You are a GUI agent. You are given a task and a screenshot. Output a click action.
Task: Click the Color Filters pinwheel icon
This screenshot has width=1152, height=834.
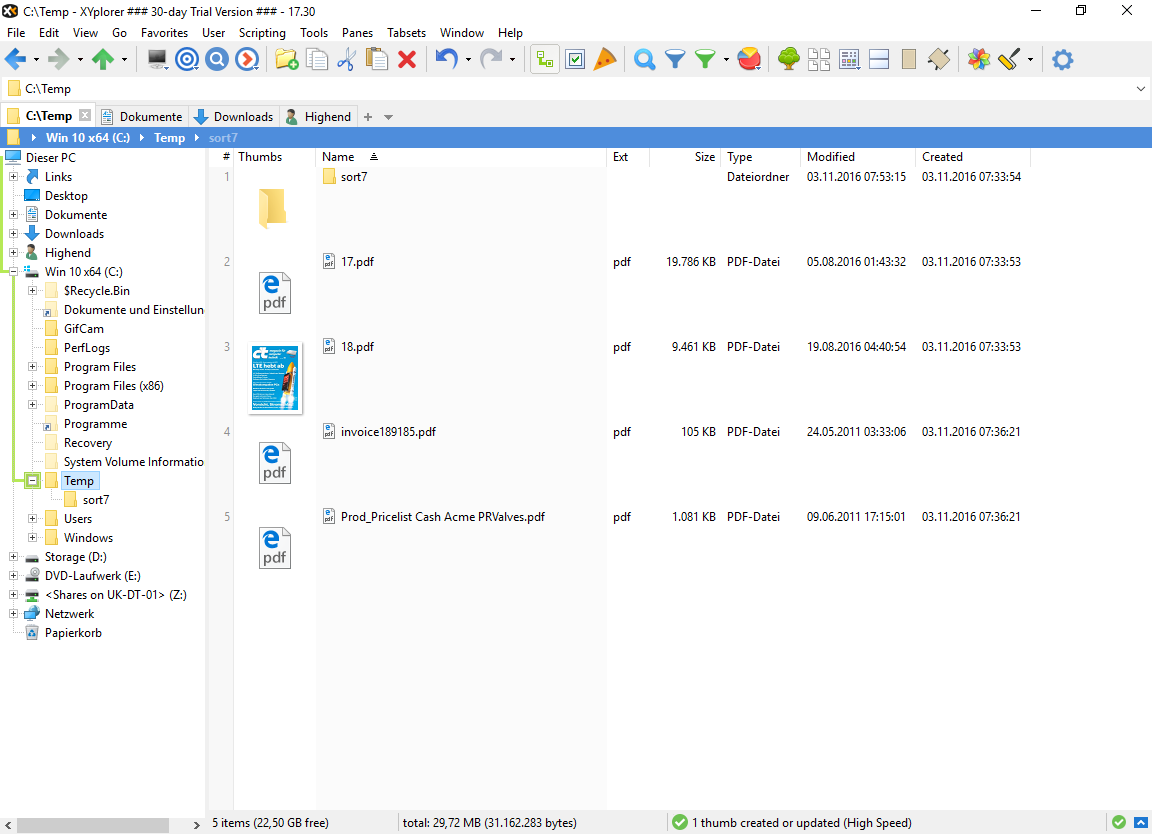pos(979,60)
